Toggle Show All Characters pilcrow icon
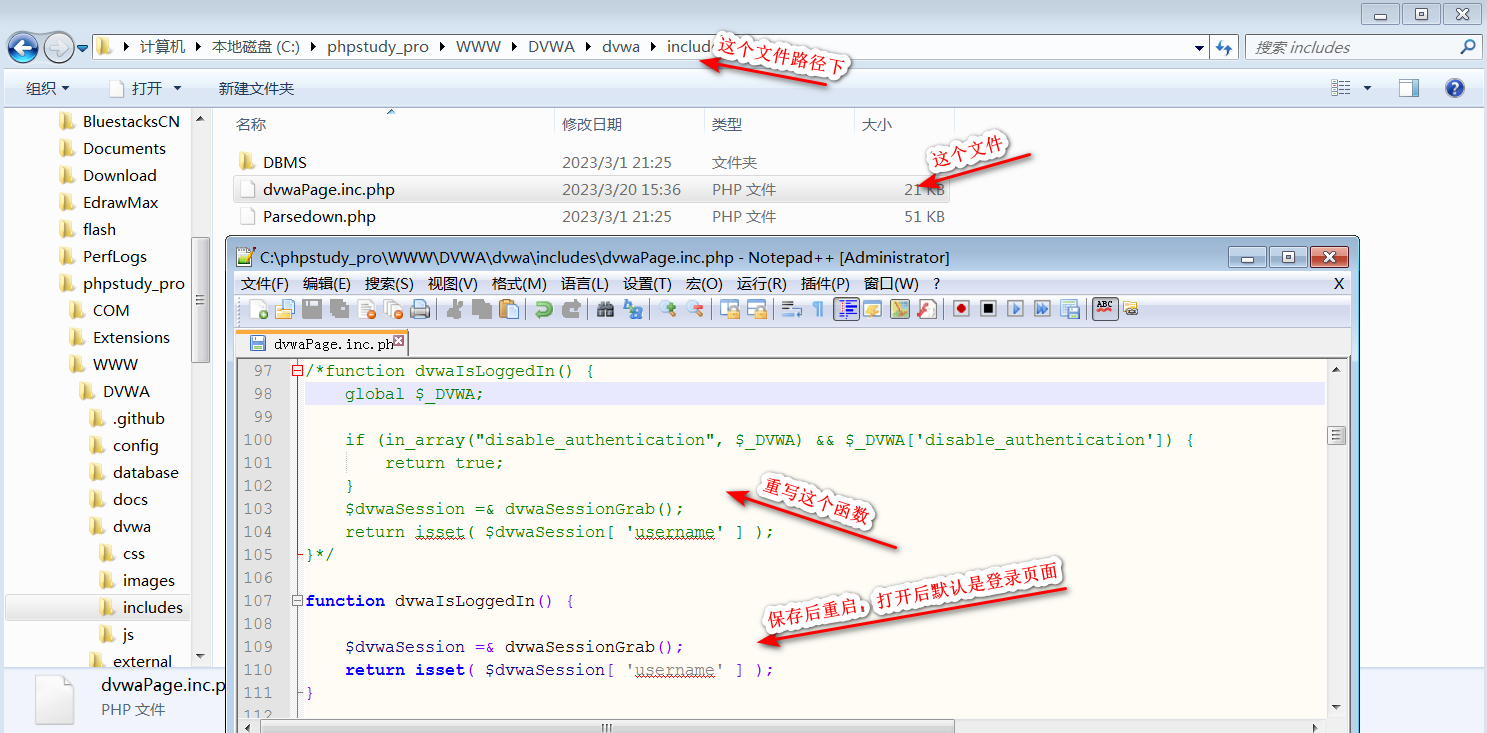Viewport: 1487px width, 733px height. point(818,309)
